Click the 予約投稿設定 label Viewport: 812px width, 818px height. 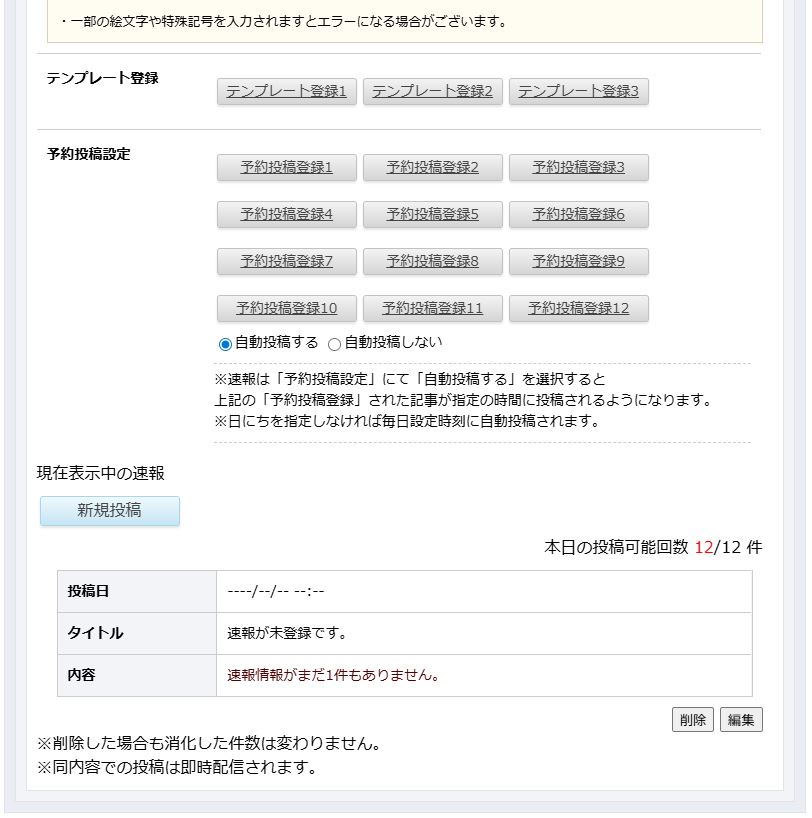click(x=89, y=154)
